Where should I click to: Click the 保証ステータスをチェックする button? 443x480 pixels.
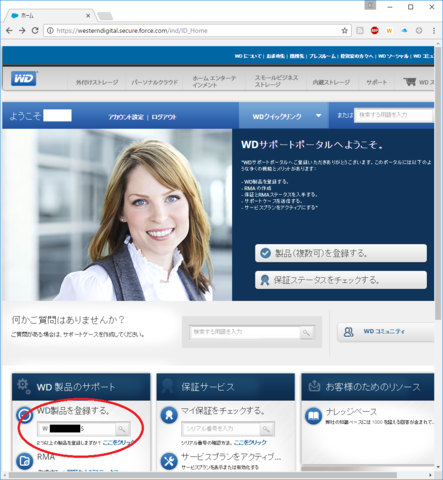tap(341, 280)
